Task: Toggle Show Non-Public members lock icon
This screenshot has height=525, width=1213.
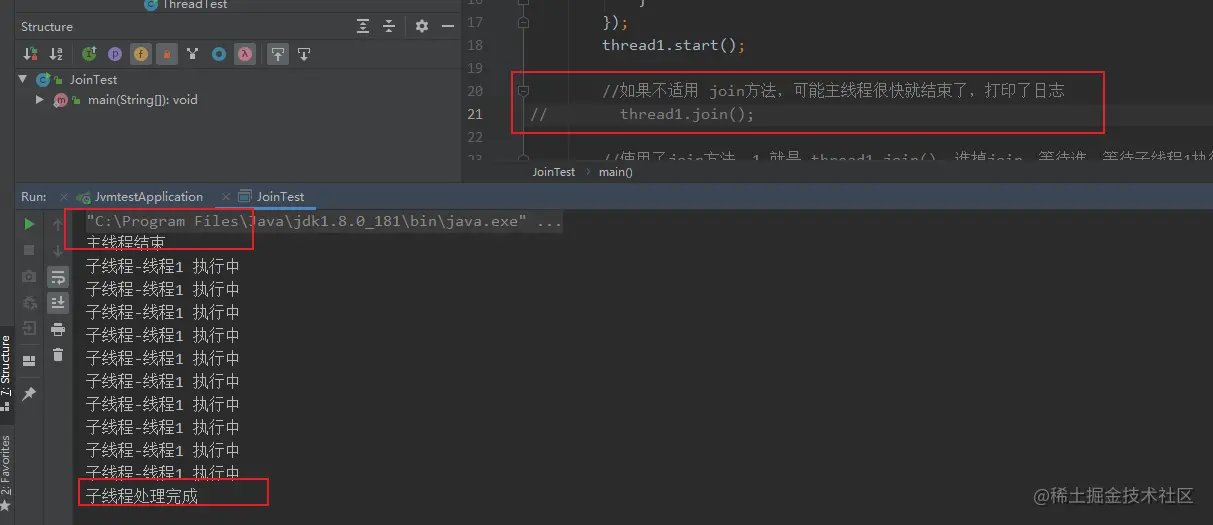Action: [167, 54]
